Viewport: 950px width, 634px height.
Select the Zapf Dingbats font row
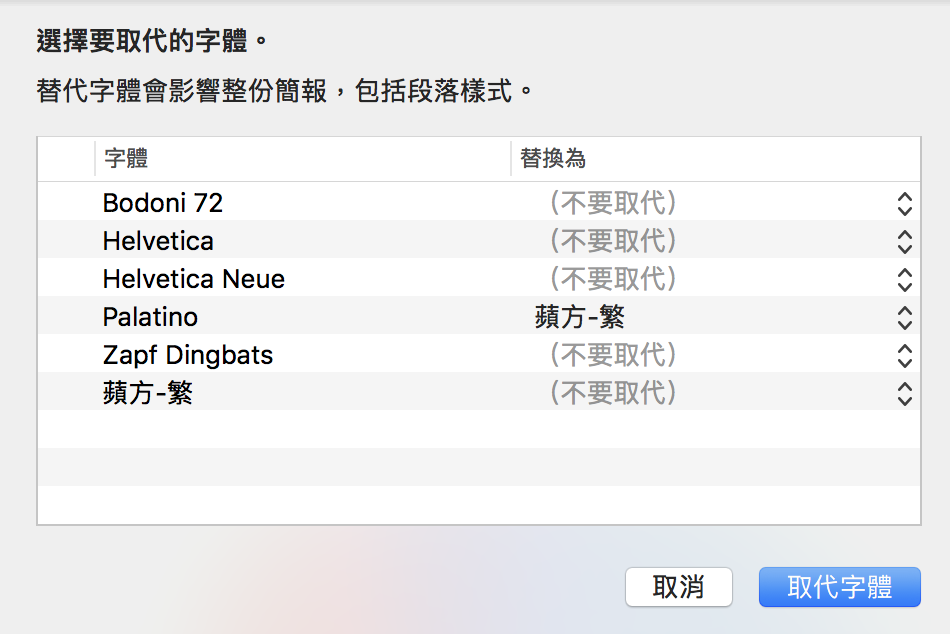(x=188, y=355)
